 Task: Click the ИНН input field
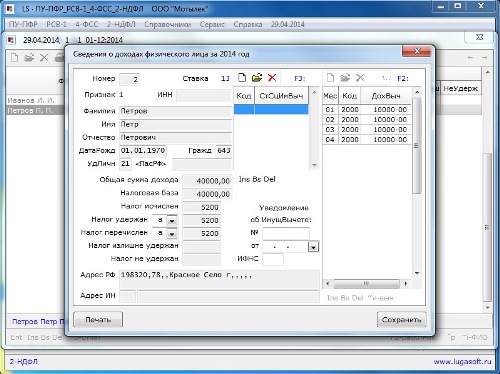(204, 95)
